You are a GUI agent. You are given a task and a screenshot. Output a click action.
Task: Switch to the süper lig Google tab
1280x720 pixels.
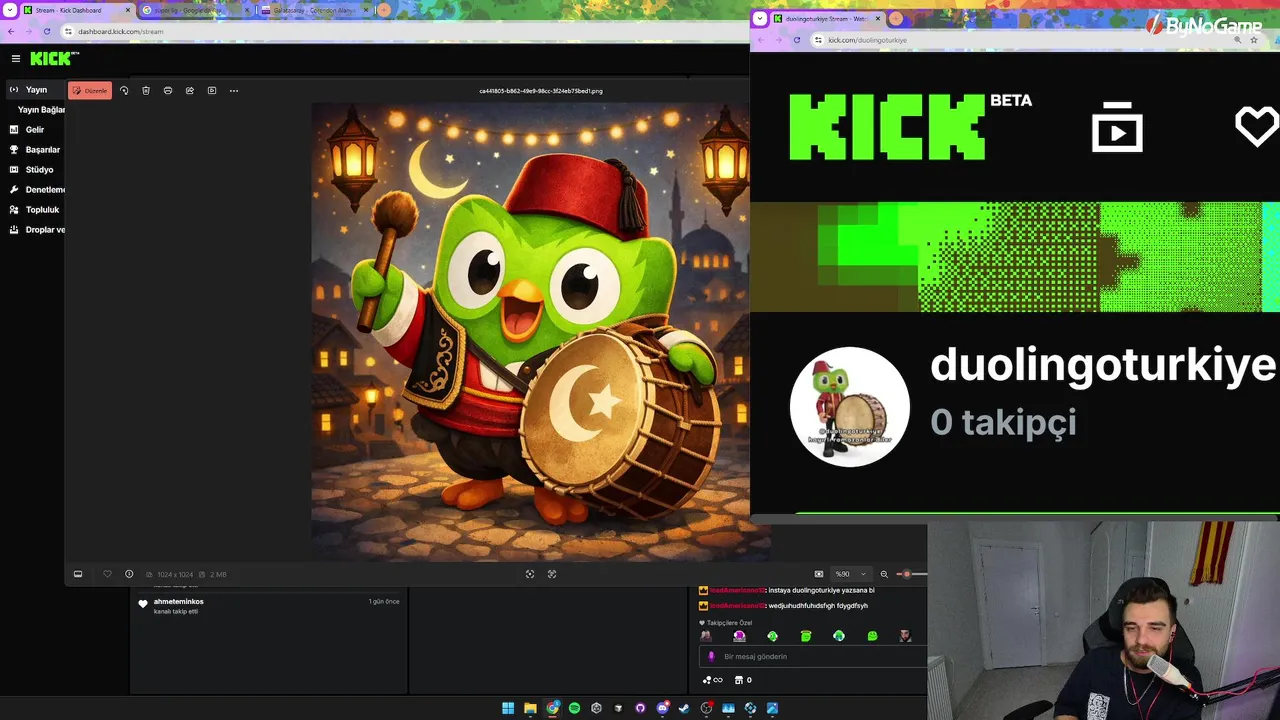(x=195, y=10)
